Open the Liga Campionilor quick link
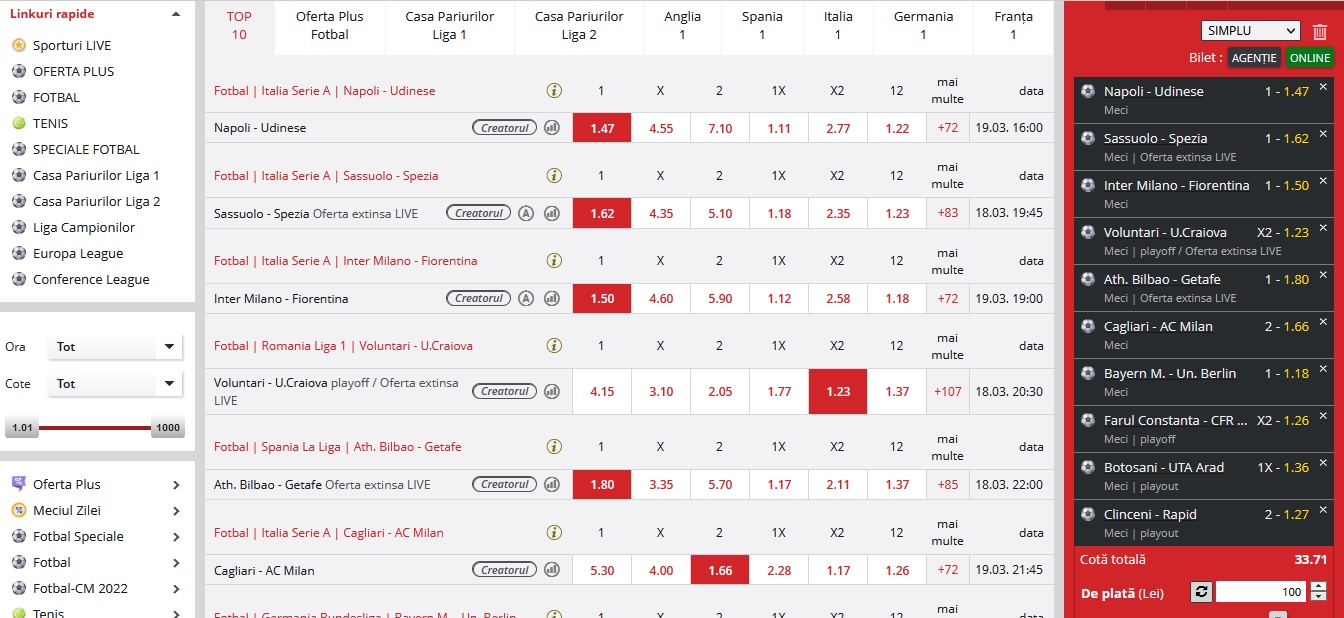Screen dimensions: 1344x618 coord(84,227)
